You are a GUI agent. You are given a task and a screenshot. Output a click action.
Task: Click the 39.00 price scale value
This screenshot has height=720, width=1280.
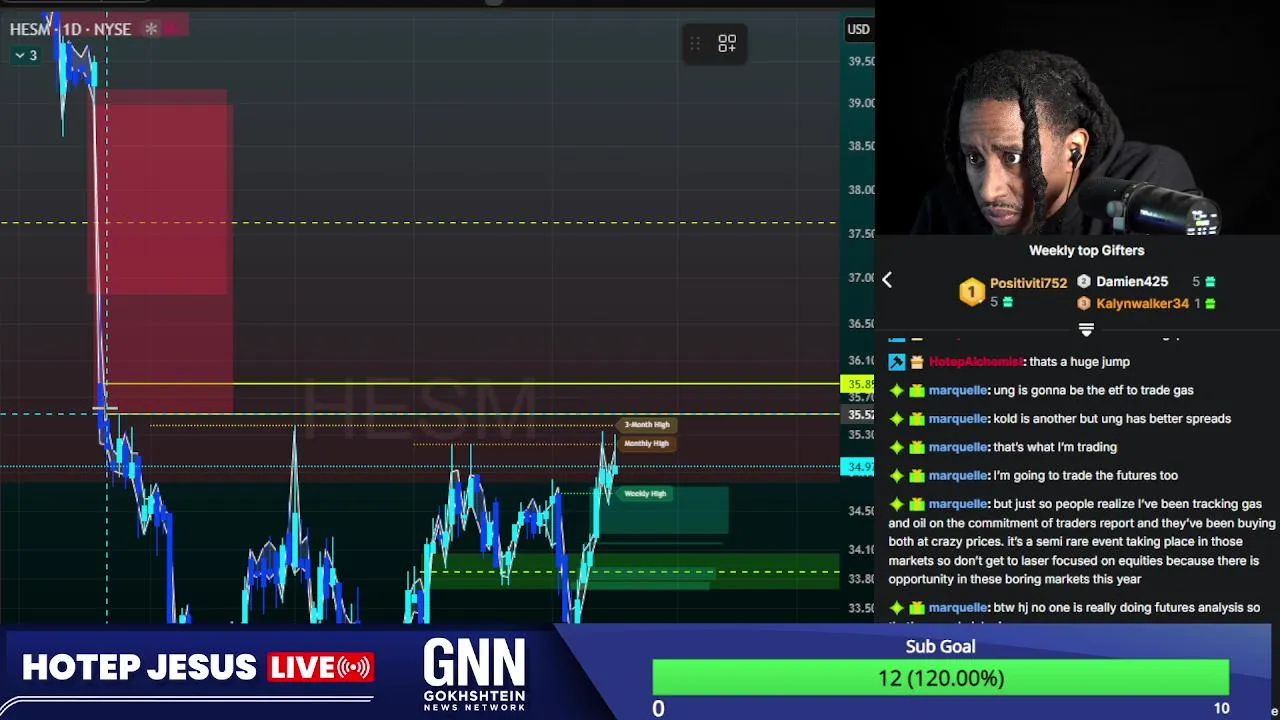[860, 103]
